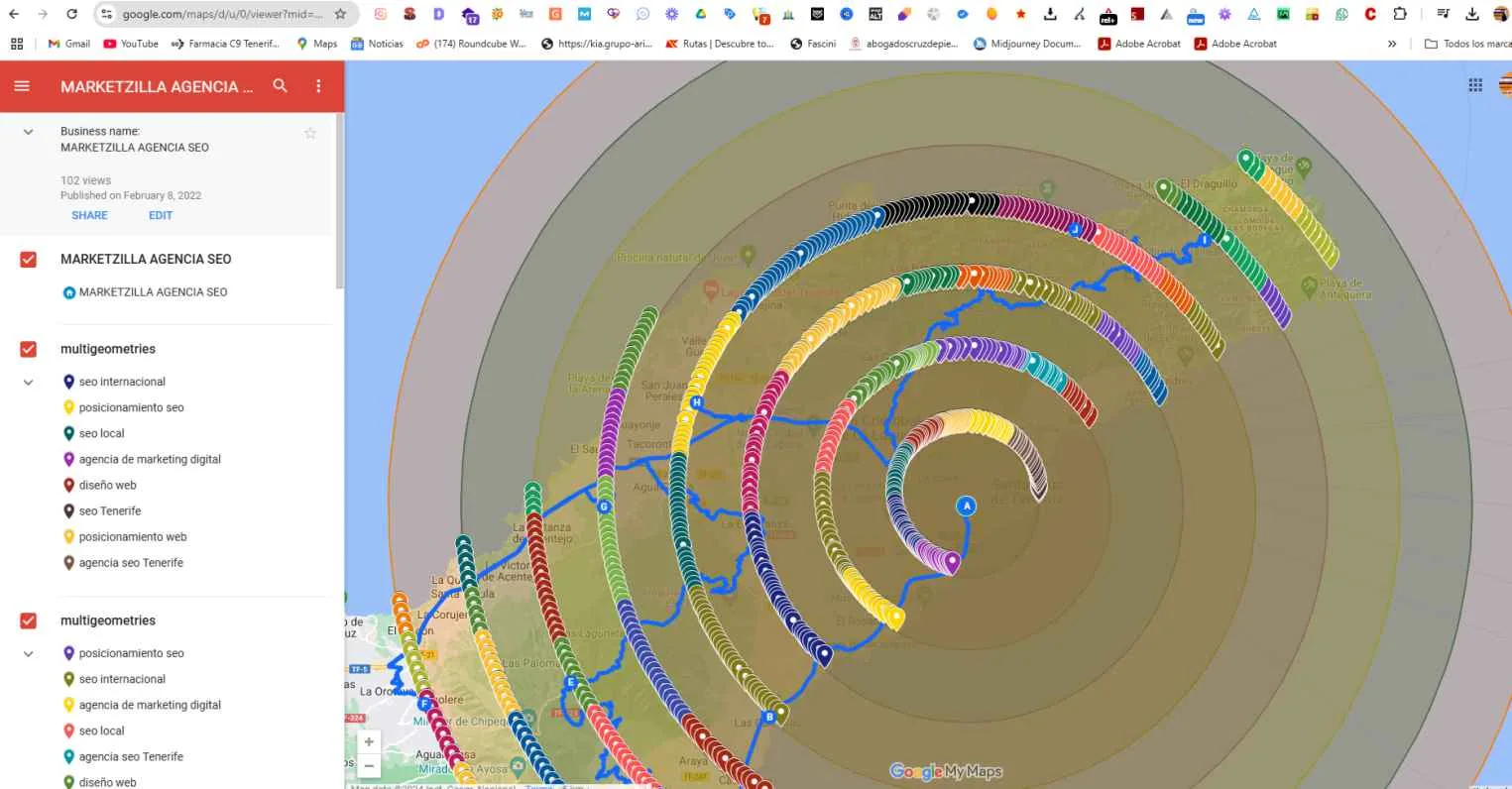Disable the first multigeometries layer
This screenshot has height=789, width=1512.
(27, 348)
